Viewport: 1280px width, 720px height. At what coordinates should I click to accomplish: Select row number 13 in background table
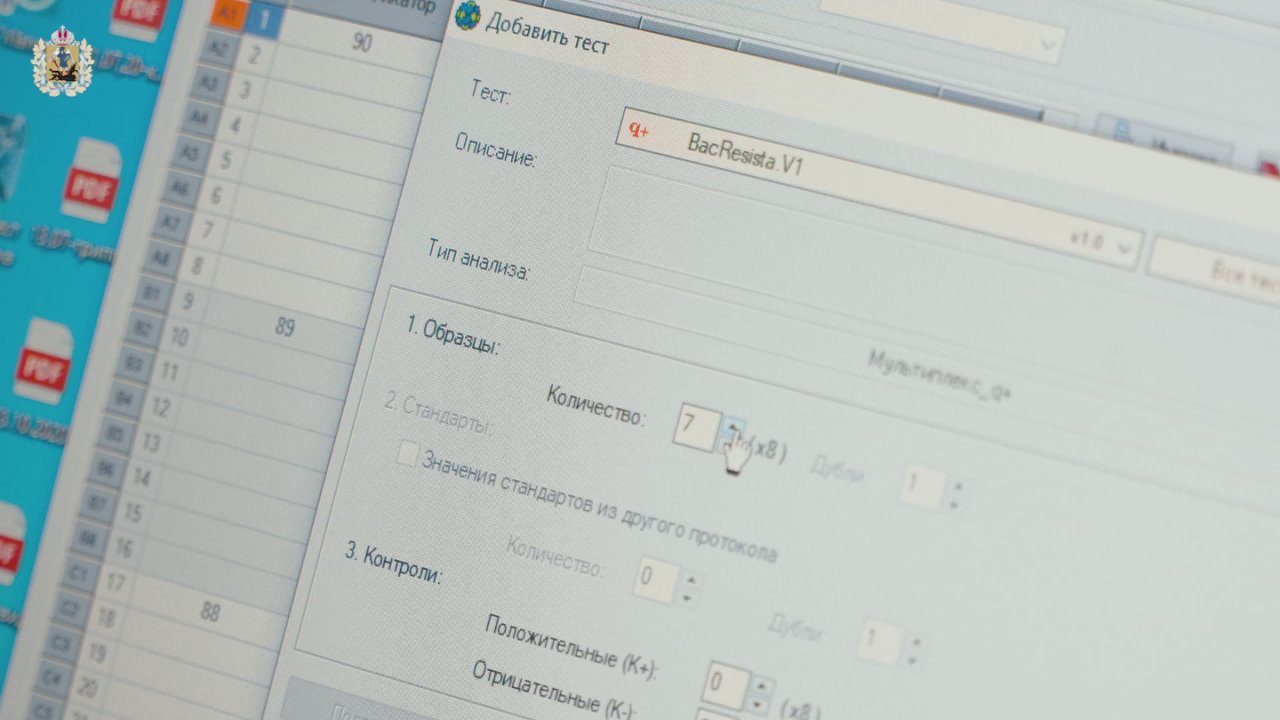[x=151, y=442]
